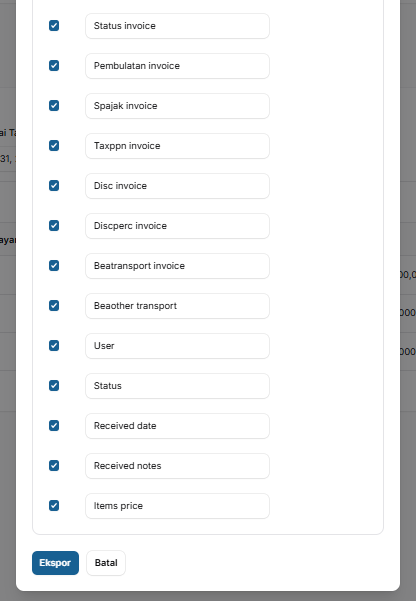Edit the Items price label field
Image resolution: width=416 pixels, height=601 pixels.
click(x=177, y=506)
